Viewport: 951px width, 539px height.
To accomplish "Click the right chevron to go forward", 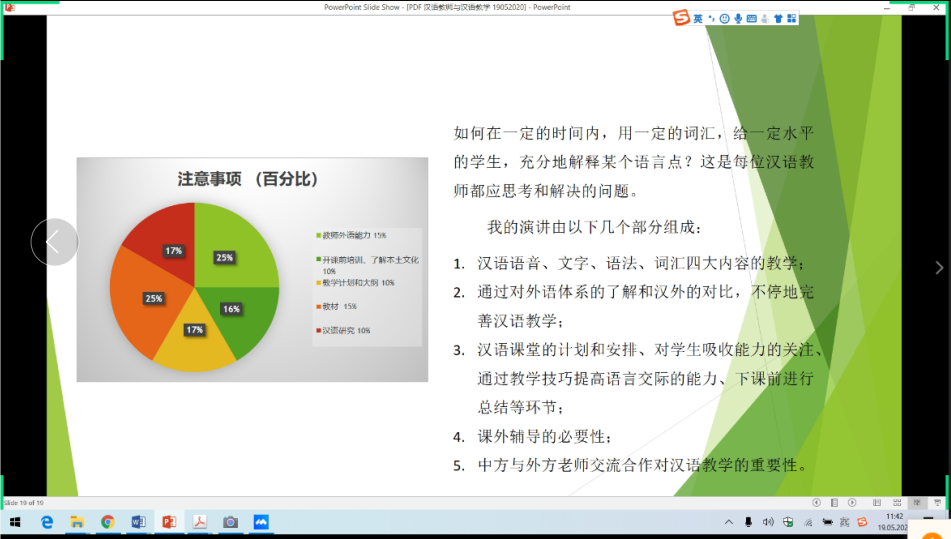I will click(x=938, y=267).
